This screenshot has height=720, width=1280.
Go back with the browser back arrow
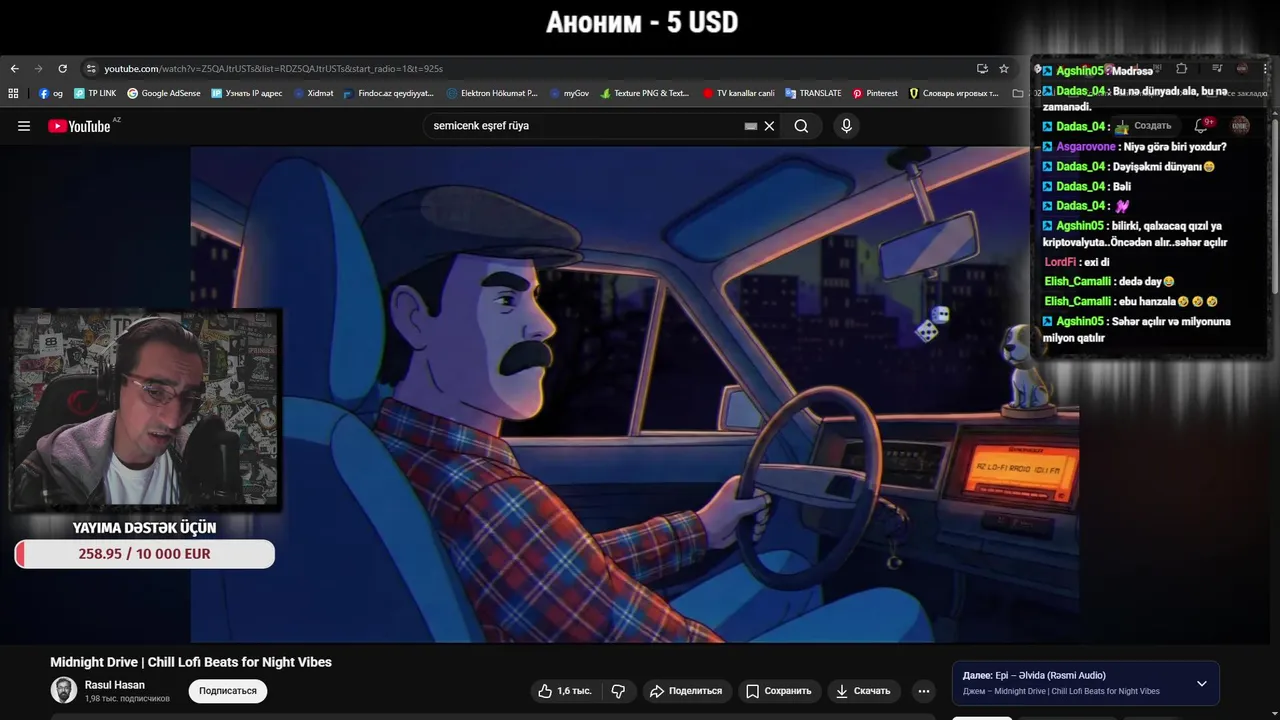(x=14, y=69)
